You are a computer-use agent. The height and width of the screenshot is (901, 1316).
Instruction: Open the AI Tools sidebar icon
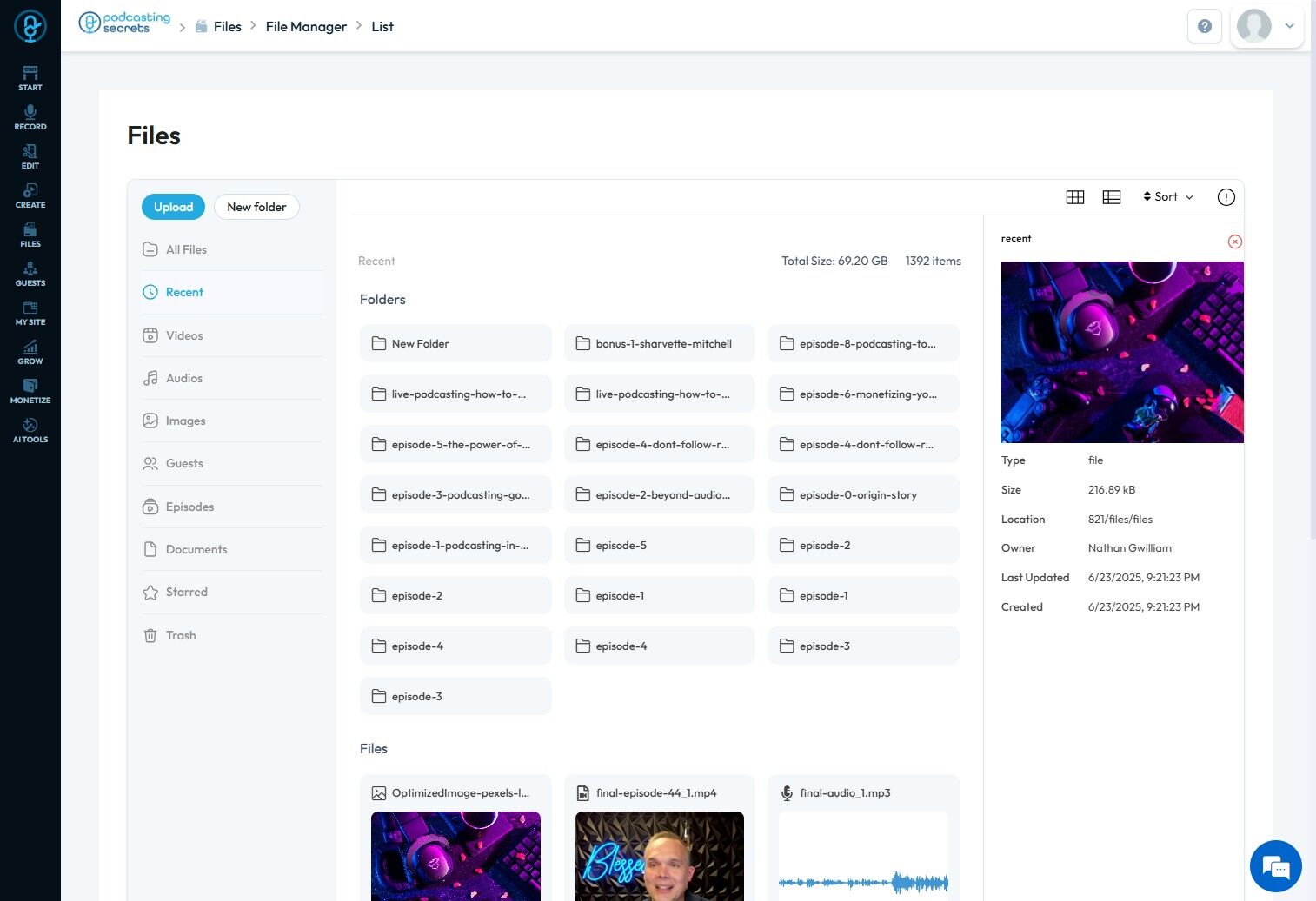(30, 430)
